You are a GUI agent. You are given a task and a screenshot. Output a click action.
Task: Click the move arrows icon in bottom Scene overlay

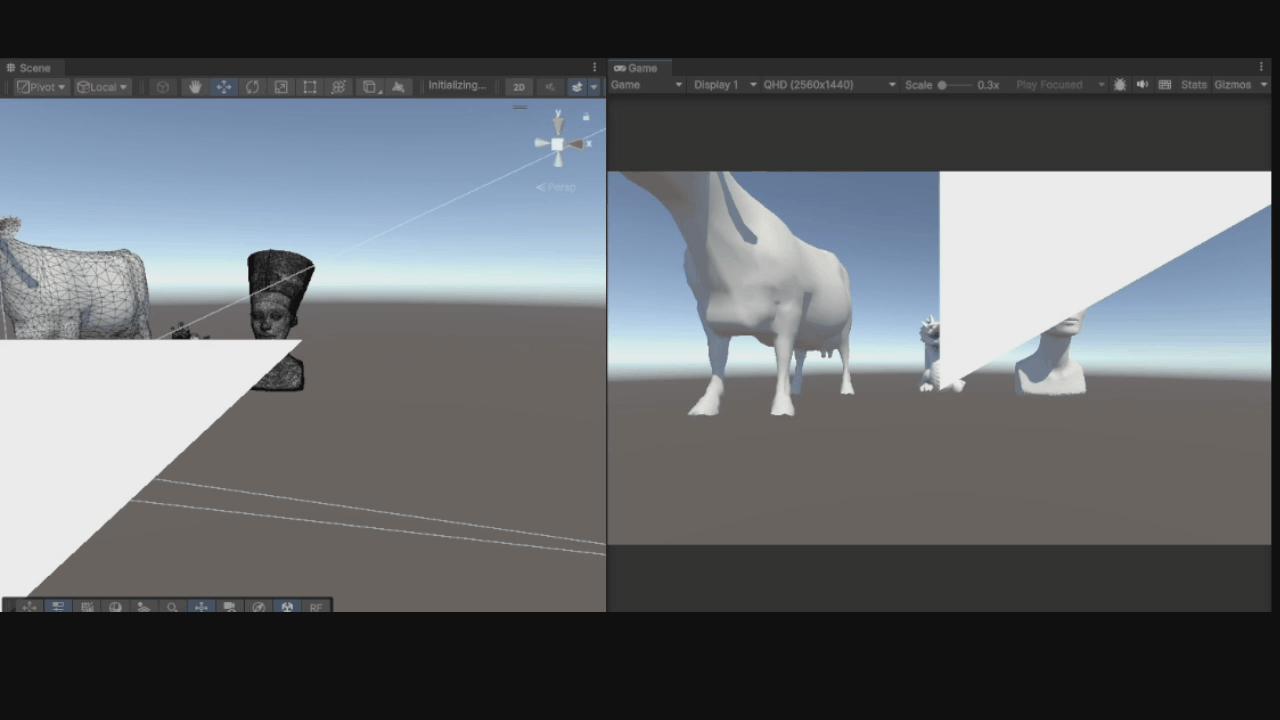[29, 607]
